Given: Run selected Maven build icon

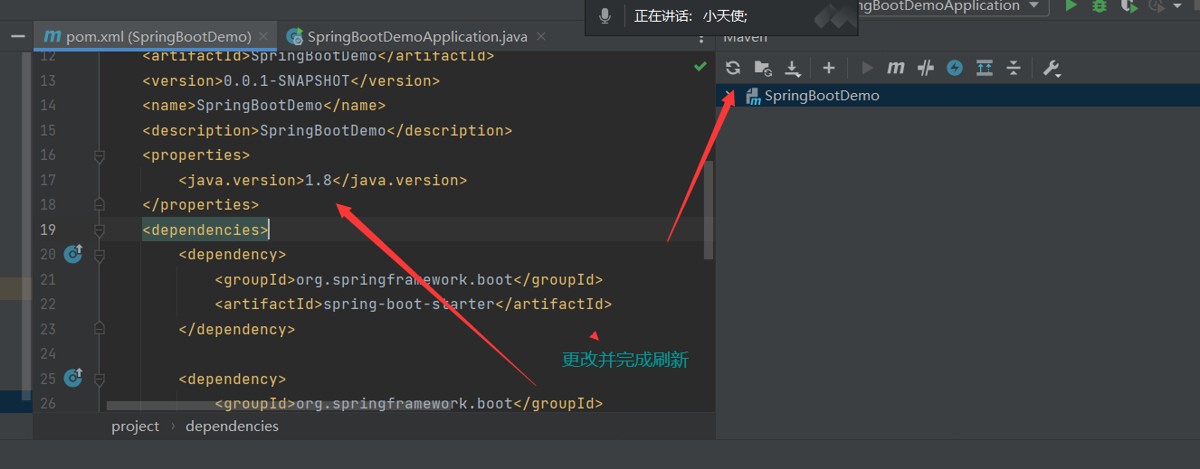Looking at the screenshot, I should pyautogui.click(x=867, y=68).
